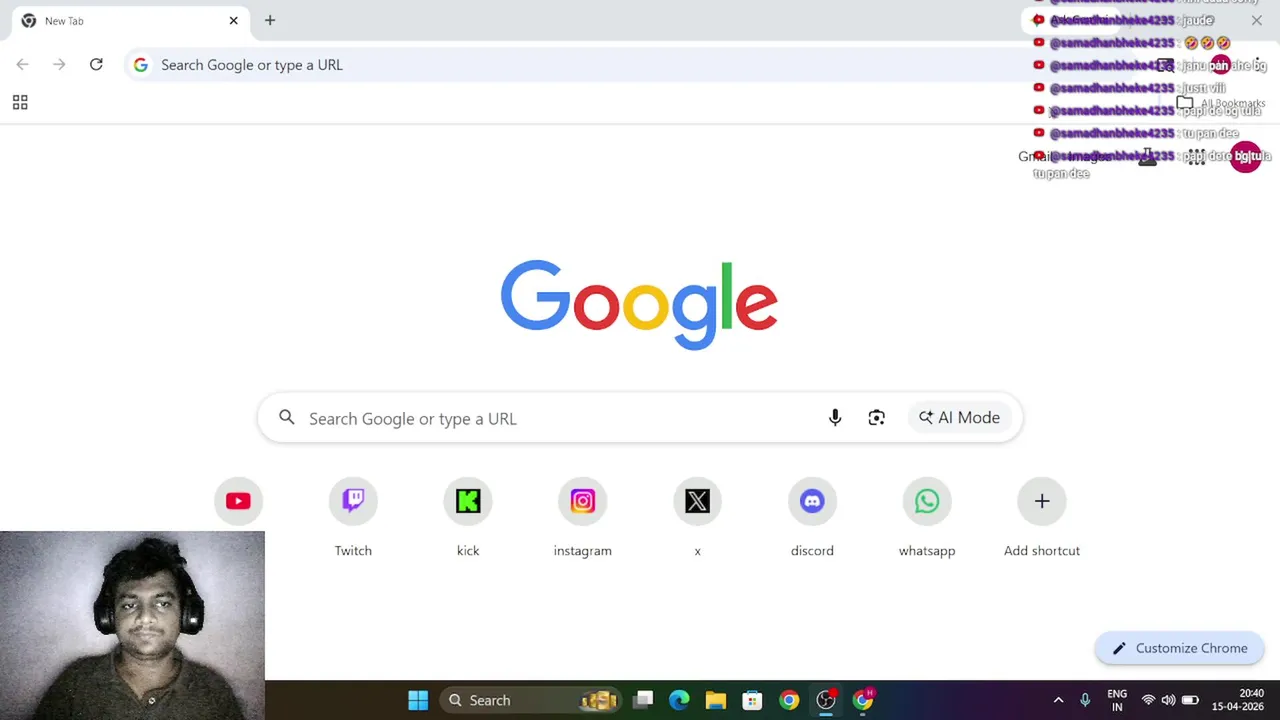Click Customize Chrome

[x=1180, y=648]
